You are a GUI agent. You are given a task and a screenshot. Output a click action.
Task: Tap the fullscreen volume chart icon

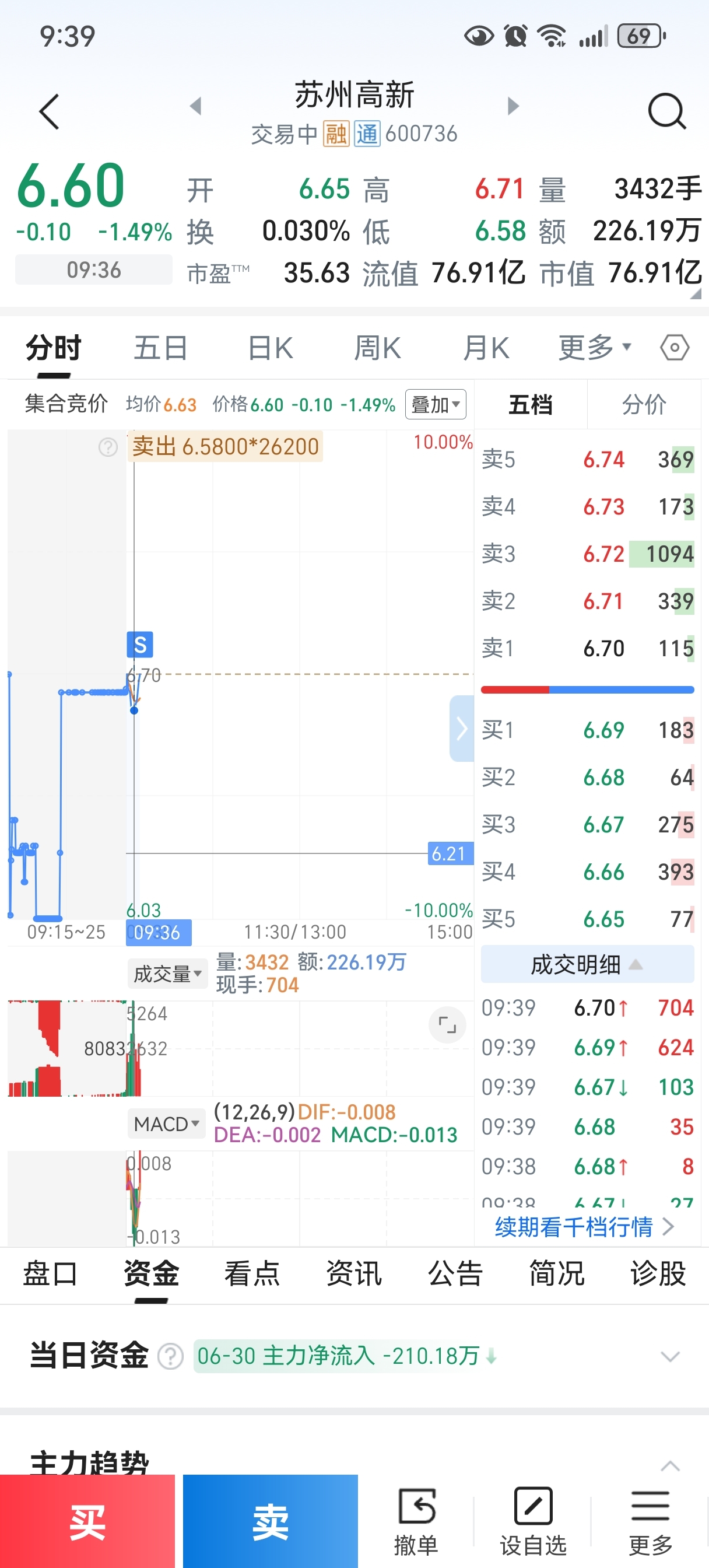(447, 1025)
